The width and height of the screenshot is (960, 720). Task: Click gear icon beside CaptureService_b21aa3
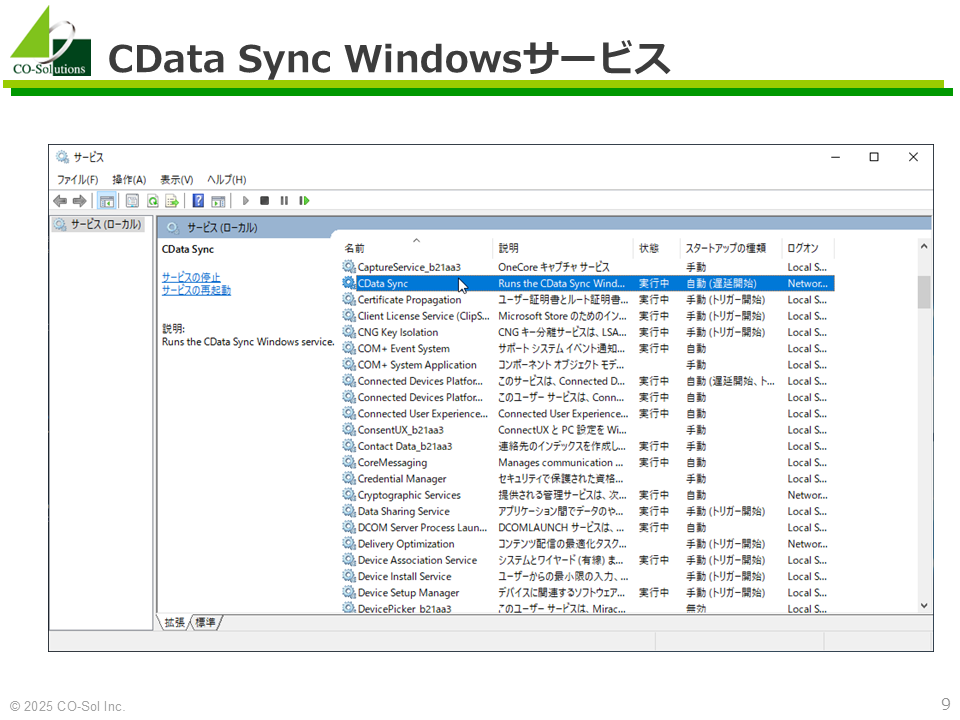pos(349,267)
